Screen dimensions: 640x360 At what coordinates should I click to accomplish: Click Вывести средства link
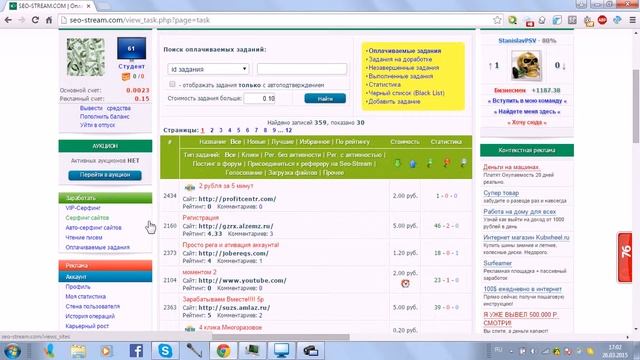[105, 108]
